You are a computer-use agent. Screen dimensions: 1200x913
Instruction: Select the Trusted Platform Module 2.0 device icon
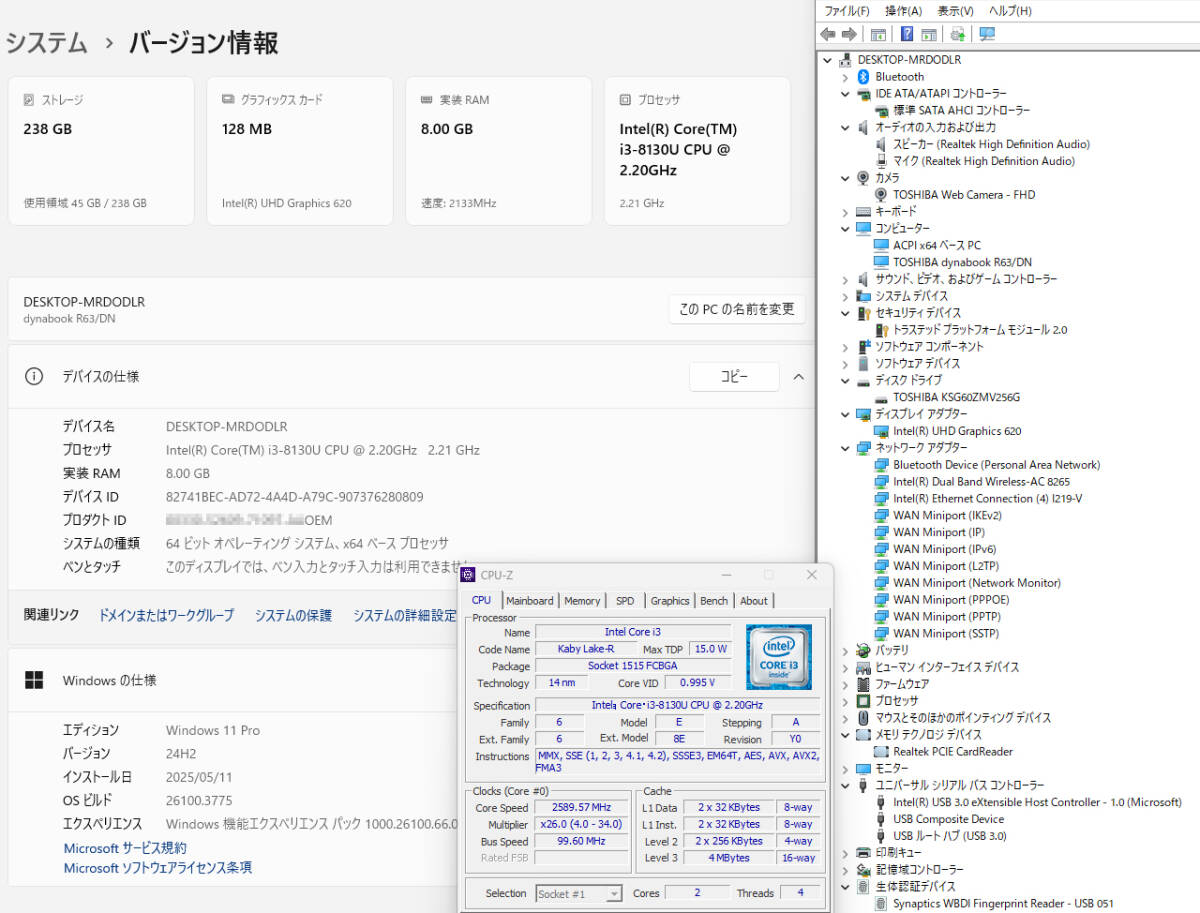click(x=882, y=330)
